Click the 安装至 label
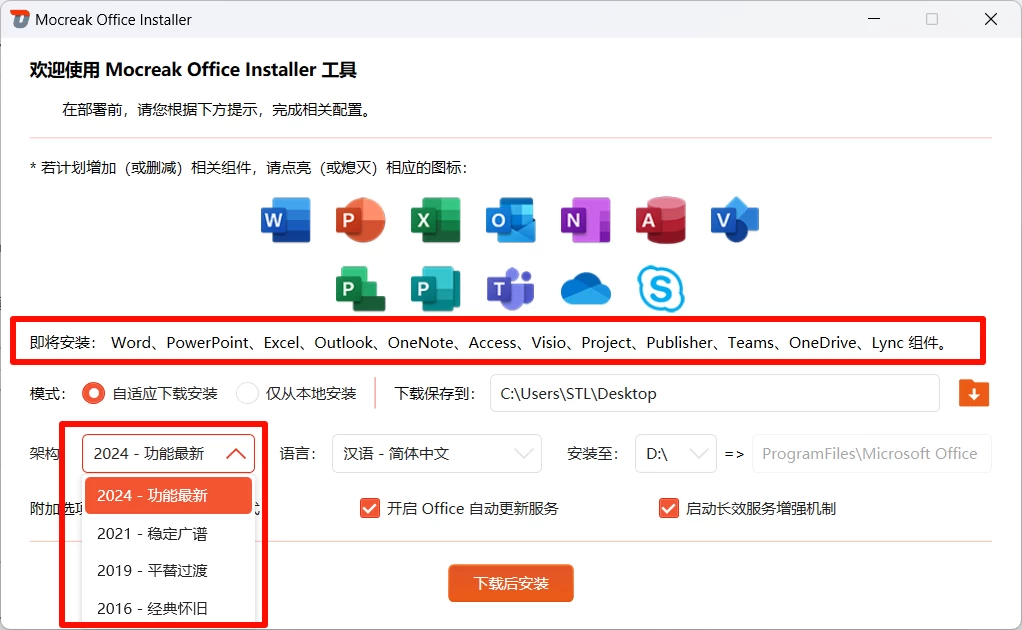 [592, 453]
